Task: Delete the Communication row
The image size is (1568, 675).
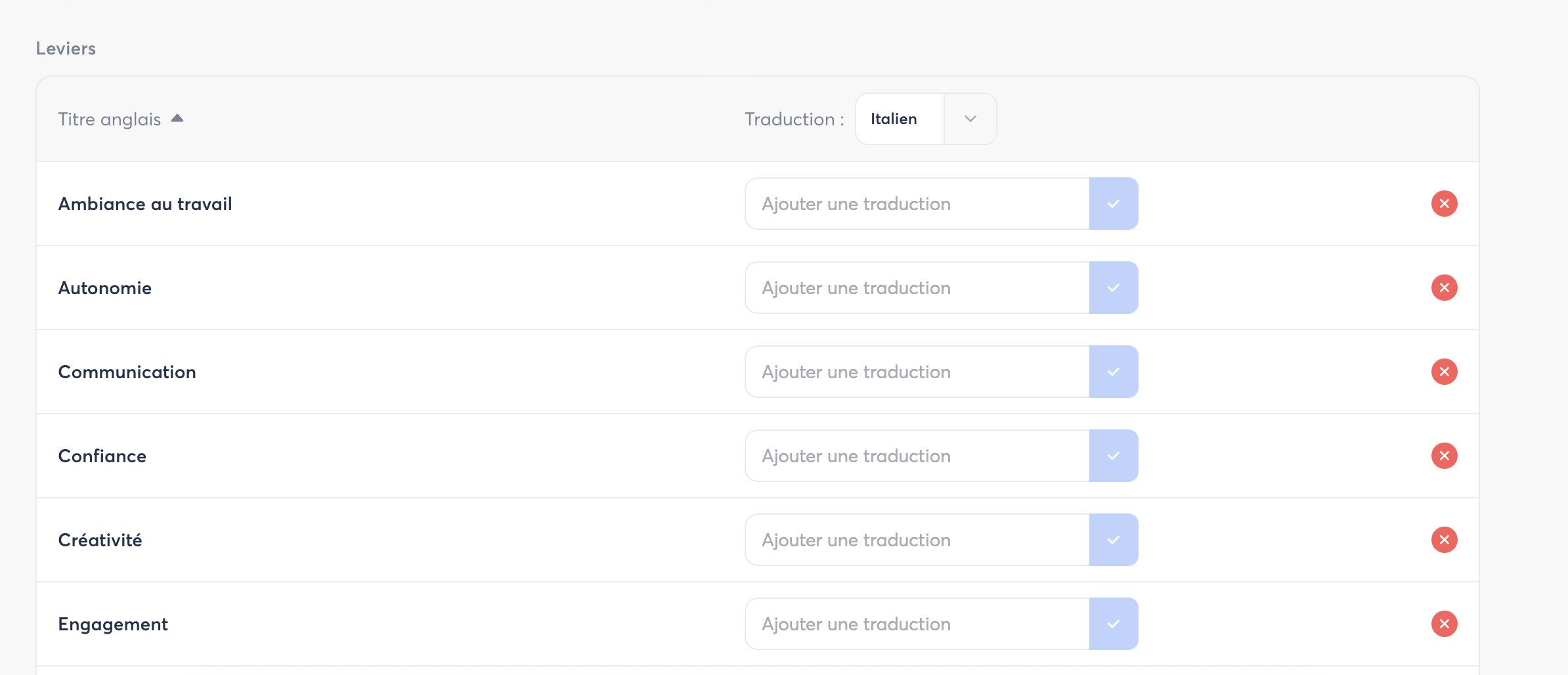Action: pos(1444,372)
